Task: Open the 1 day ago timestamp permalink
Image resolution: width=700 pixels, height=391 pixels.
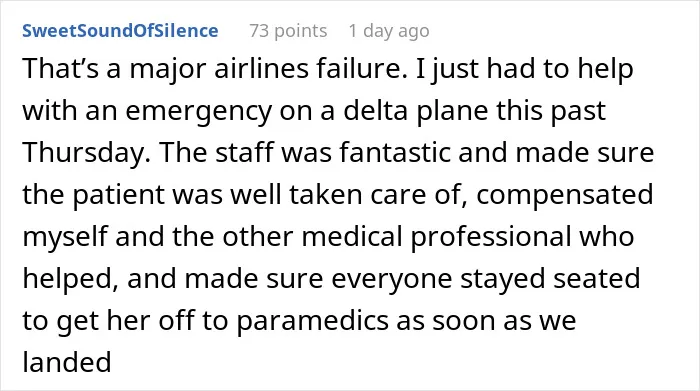Action: tap(389, 31)
